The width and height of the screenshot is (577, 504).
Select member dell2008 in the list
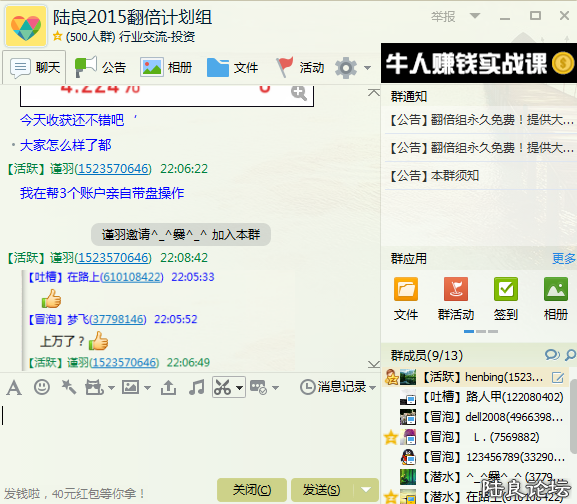tap(475, 417)
